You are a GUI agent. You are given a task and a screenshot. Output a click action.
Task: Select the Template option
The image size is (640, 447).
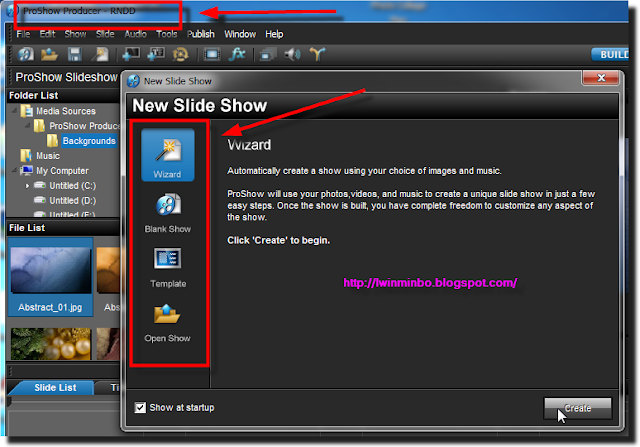167,267
